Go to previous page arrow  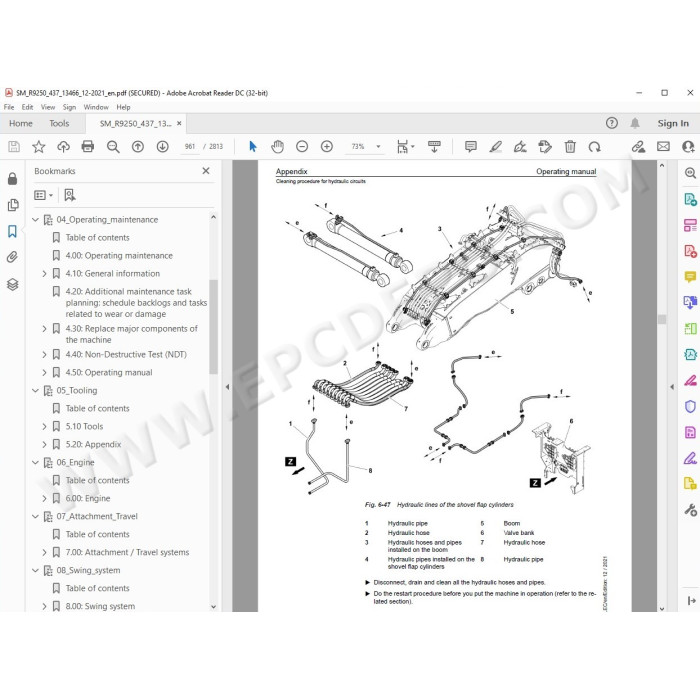pos(138,146)
